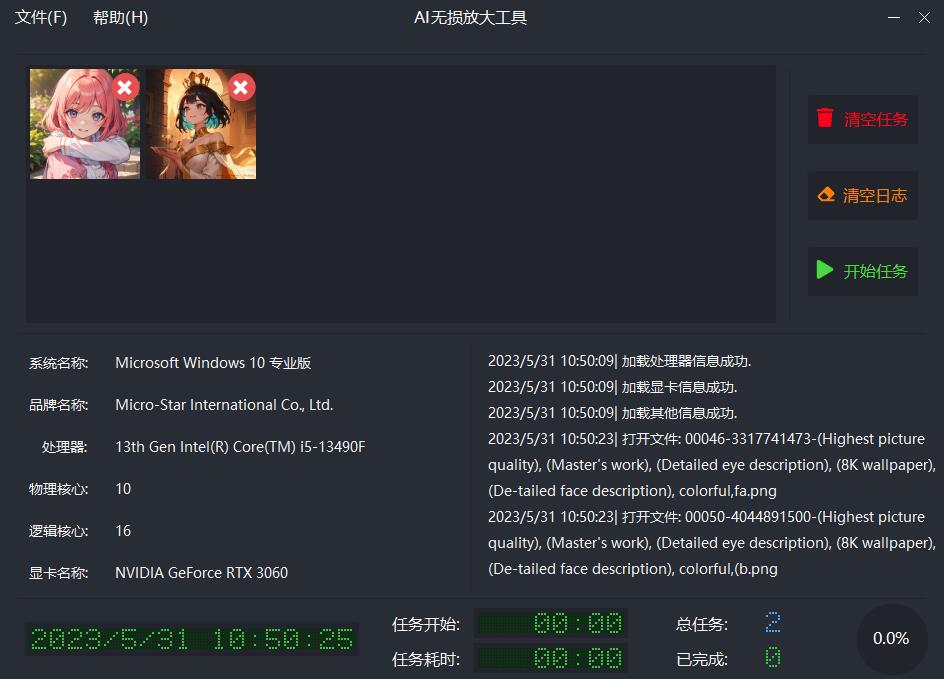Viewport: 944px width, 679px height.
Task: Minimize the AI无损放大工具 window
Action: 894,17
